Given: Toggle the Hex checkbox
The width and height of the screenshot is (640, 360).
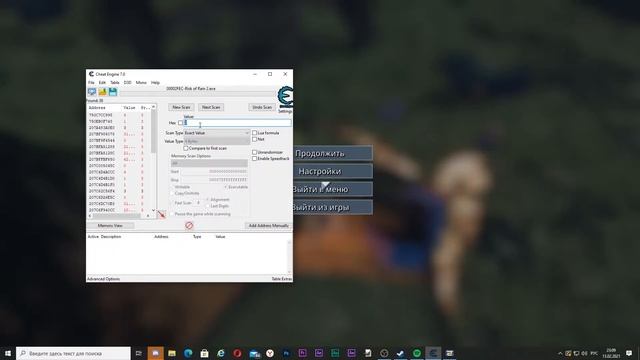Looking at the screenshot, I should pyautogui.click(x=180, y=122).
